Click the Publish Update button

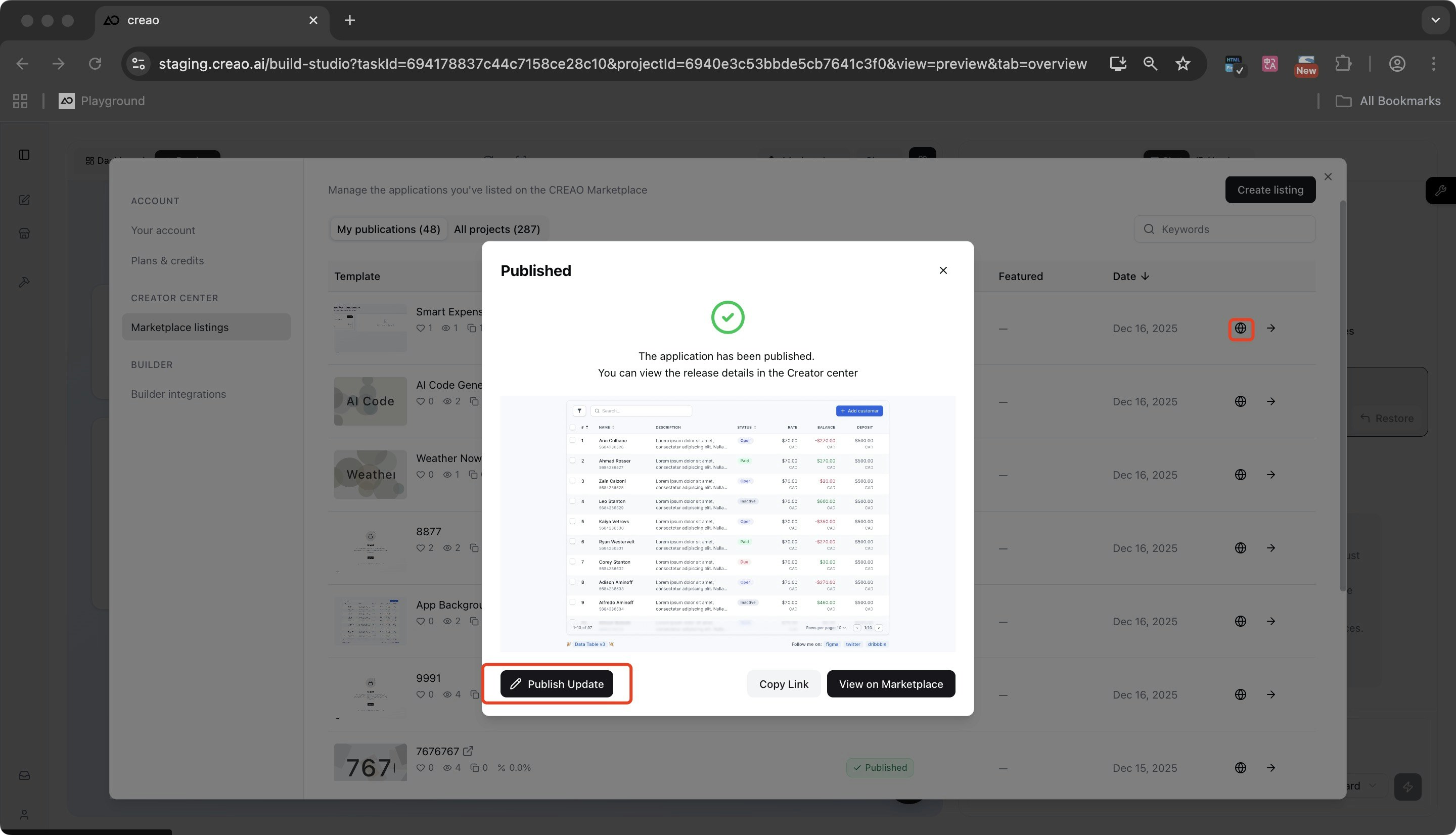point(556,683)
